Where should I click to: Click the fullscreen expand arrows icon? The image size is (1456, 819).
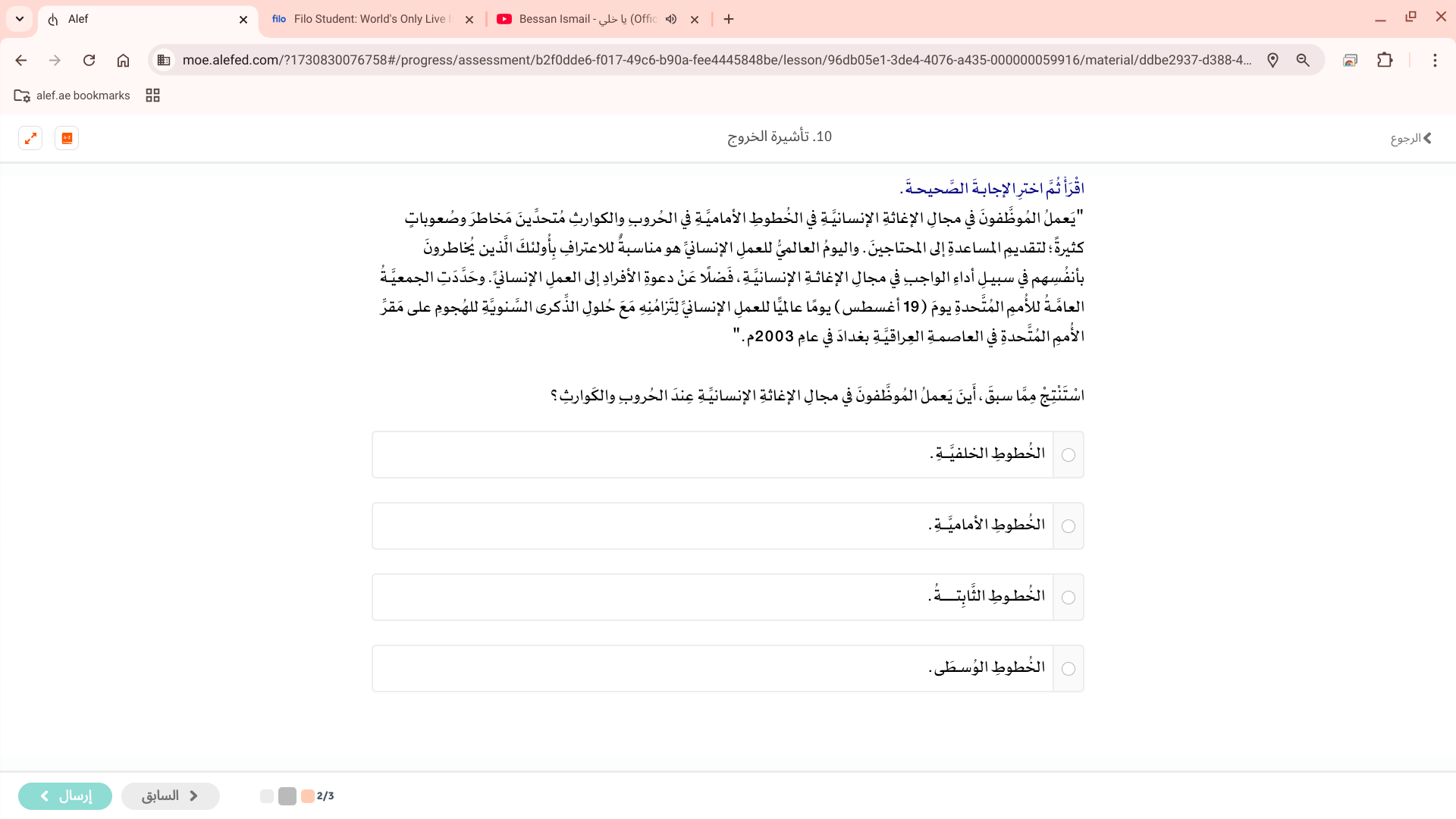click(30, 138)
